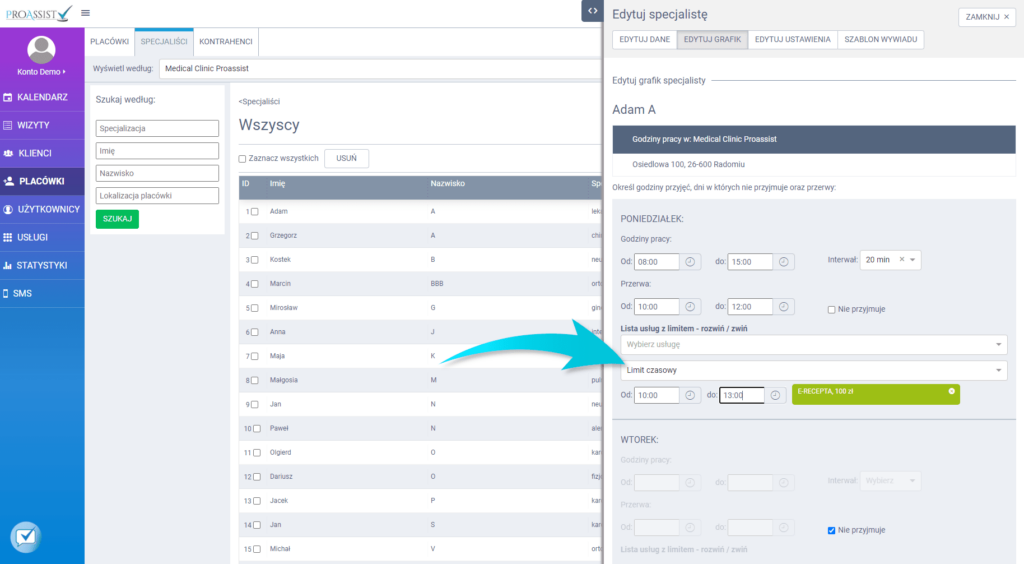Open clock picker for break end 12:00

pyautogui.click(x=784, y=307)
